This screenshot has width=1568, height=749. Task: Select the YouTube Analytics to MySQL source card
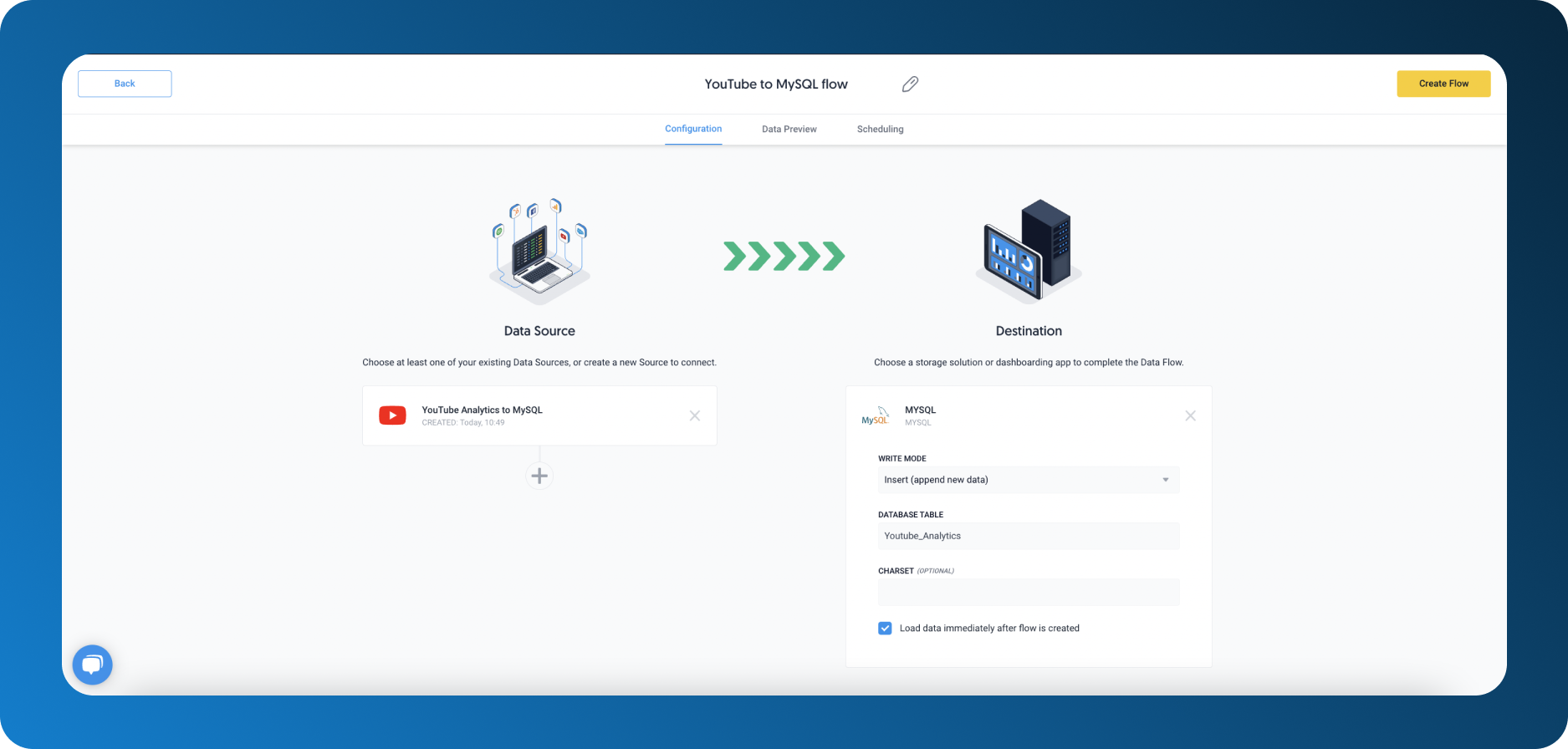point(539,415)
